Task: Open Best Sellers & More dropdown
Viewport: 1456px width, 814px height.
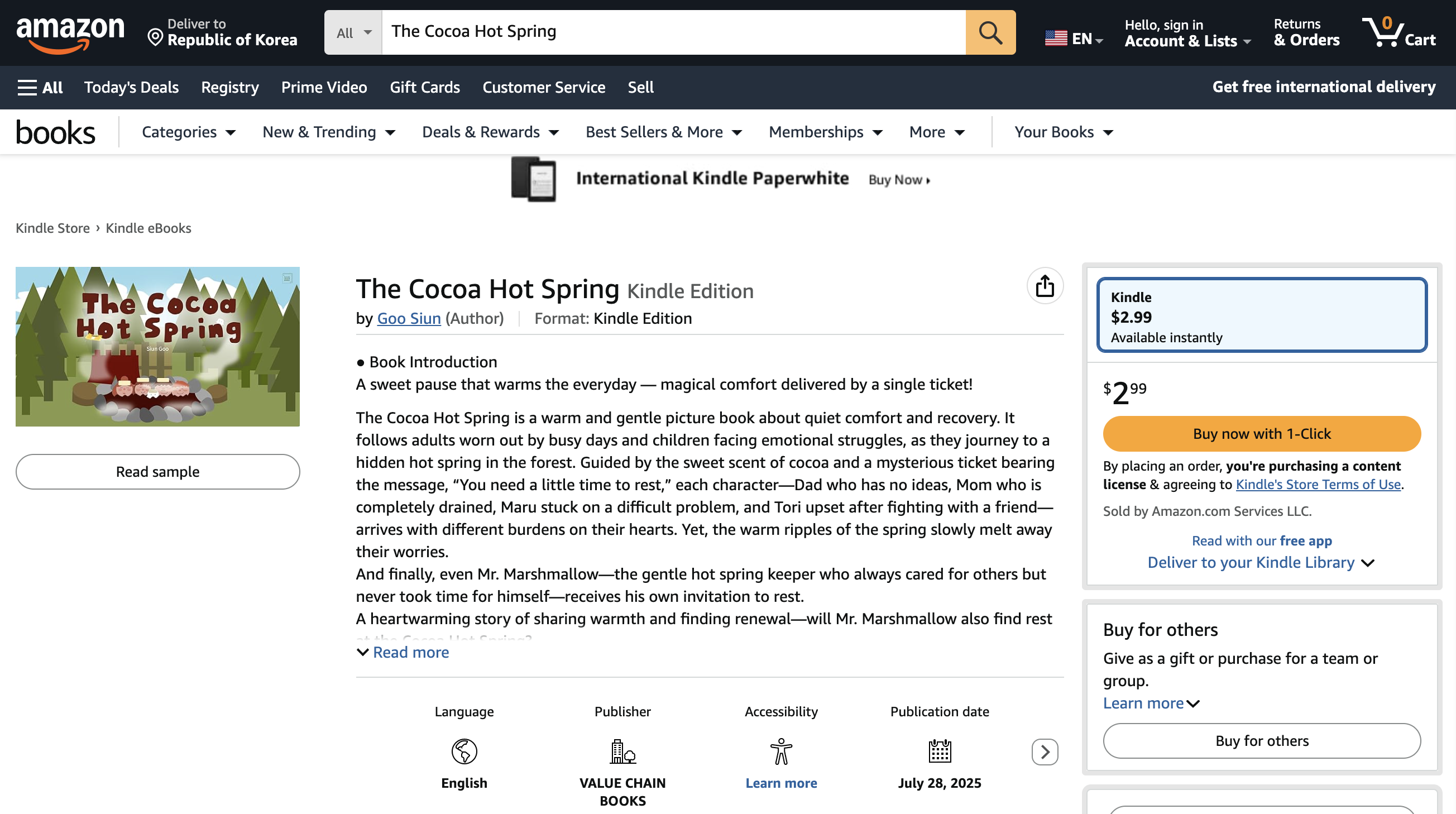Action: tap(664, 132)
